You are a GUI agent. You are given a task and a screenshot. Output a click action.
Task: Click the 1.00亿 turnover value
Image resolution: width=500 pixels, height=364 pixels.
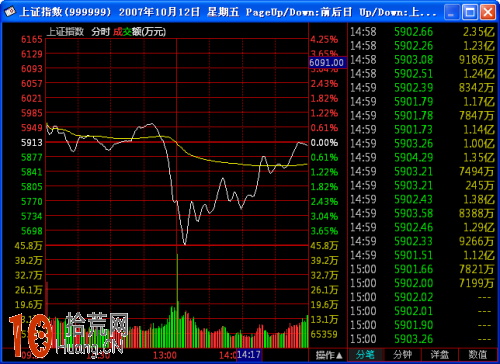pyautogui.click(x=479, y=144)
